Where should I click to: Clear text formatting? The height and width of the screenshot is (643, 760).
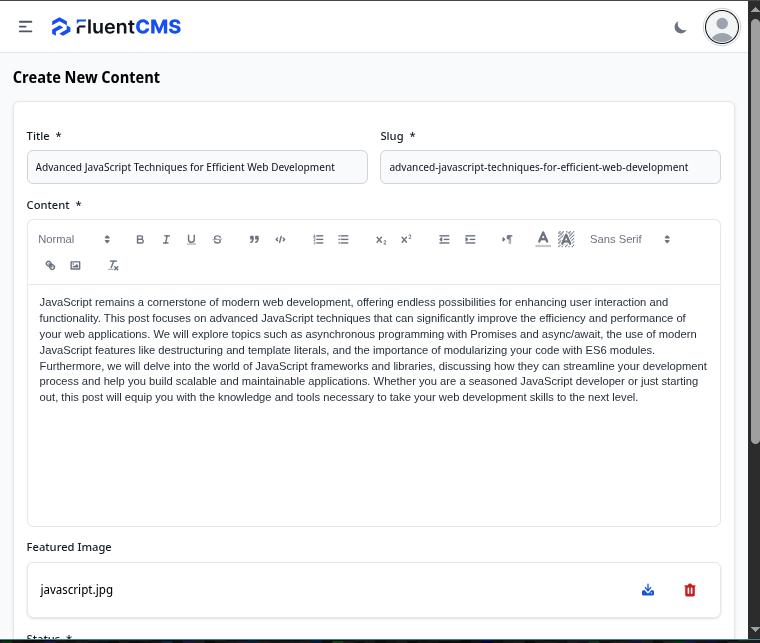[x=113, y=266]
